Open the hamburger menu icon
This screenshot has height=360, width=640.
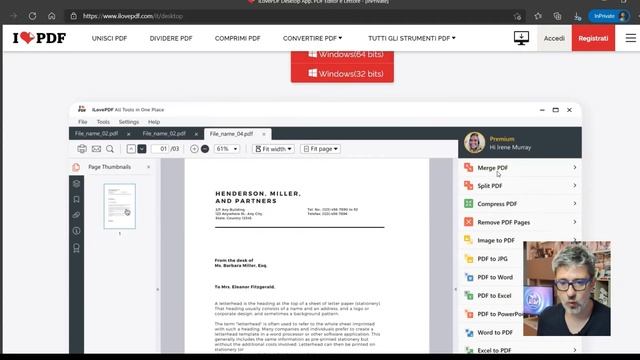click(631, 38)
